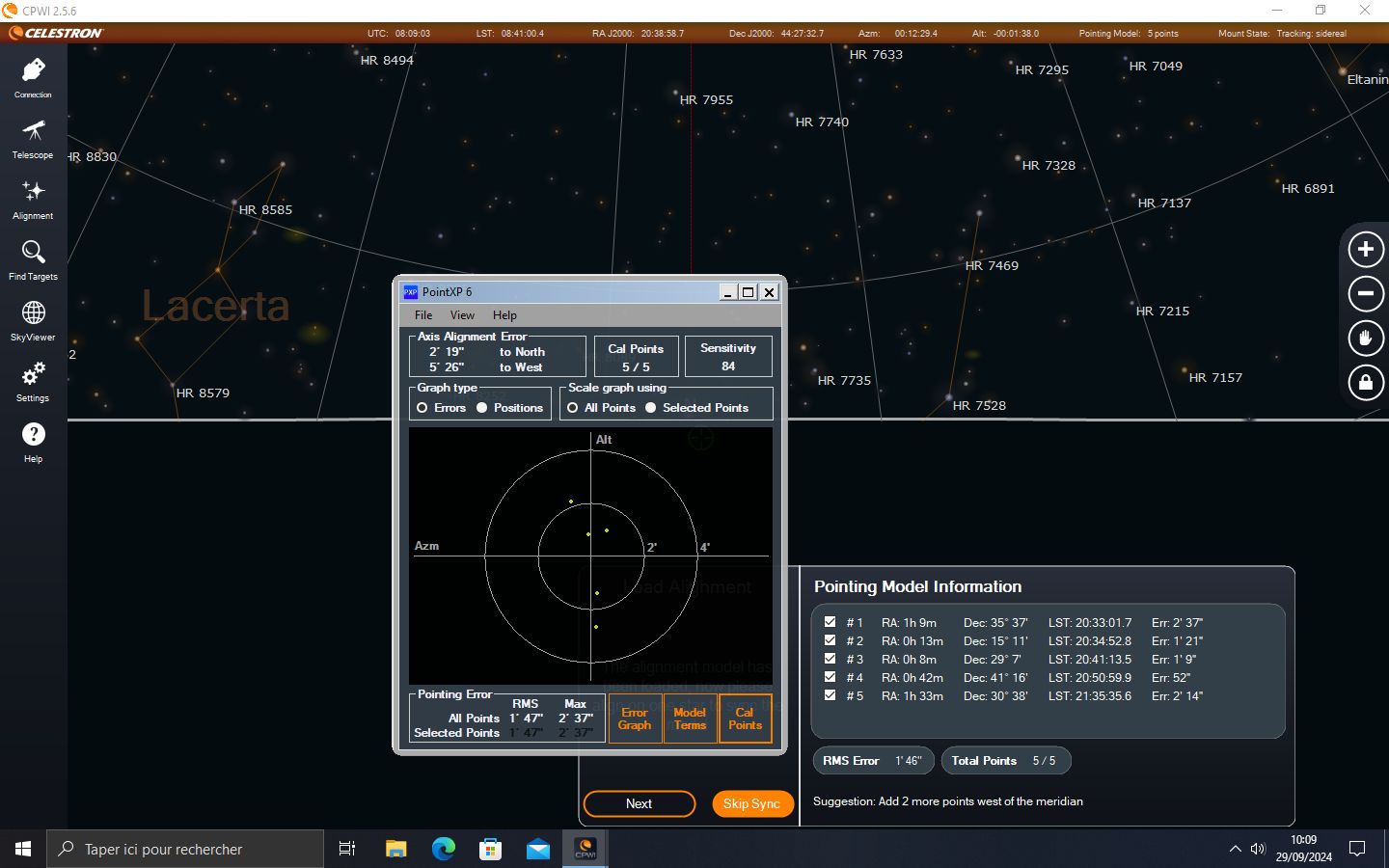Open View menu in PointXP

[x=462, y=315]
